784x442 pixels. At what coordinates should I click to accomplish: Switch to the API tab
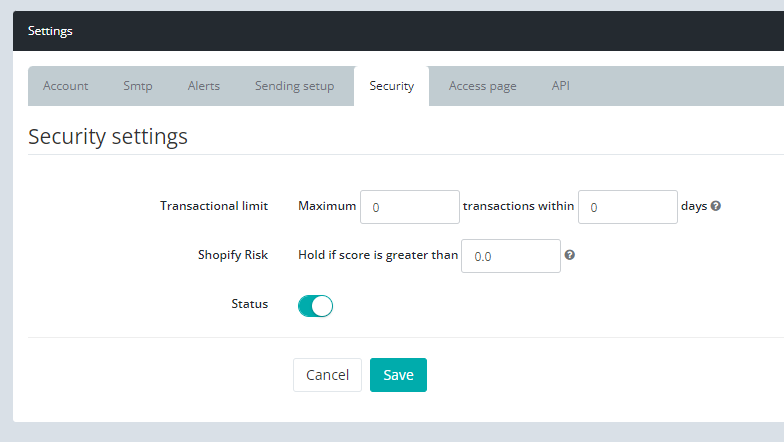pos(560,86)
